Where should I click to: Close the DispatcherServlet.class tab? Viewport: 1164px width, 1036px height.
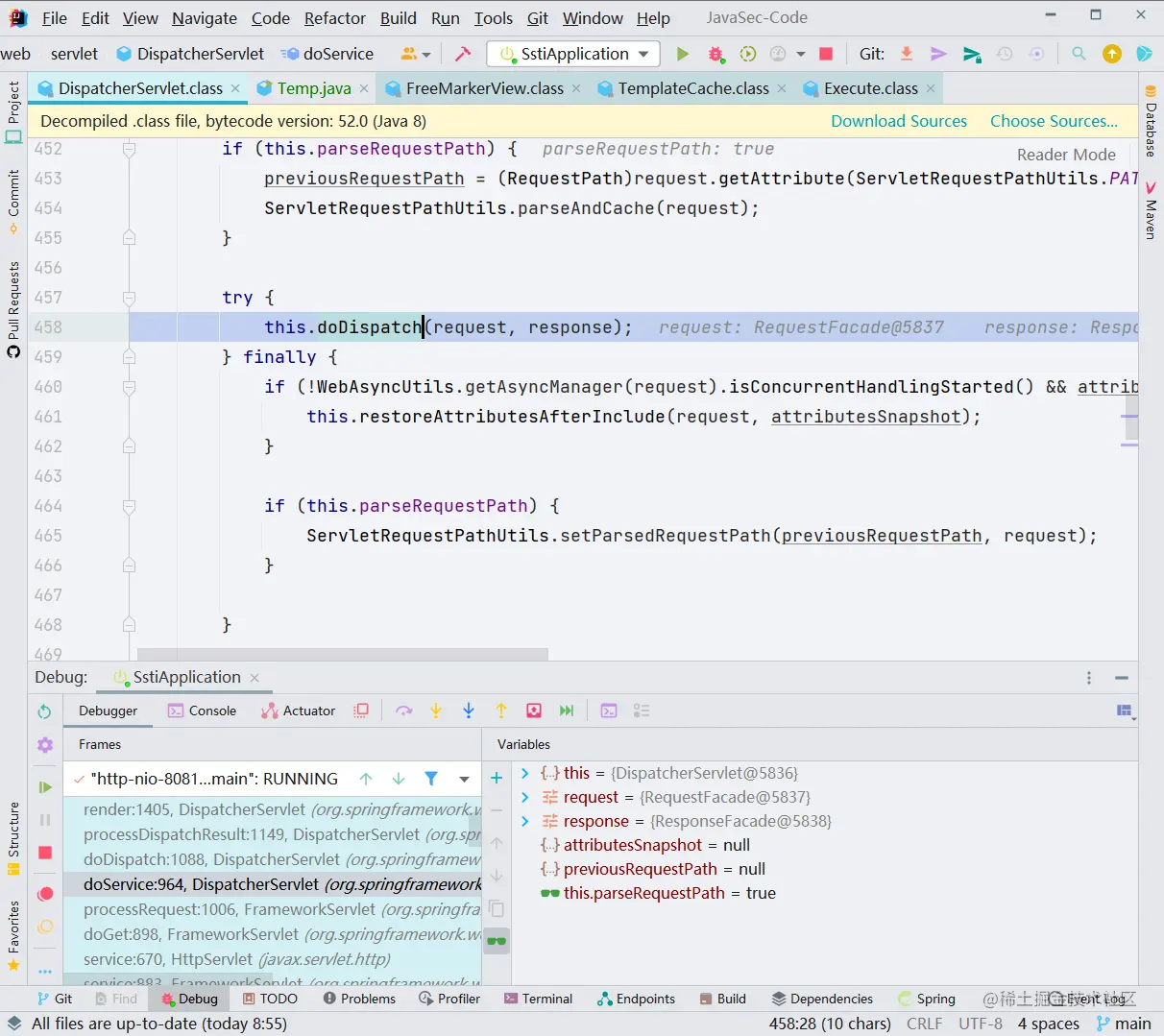[x=235, y=88]
